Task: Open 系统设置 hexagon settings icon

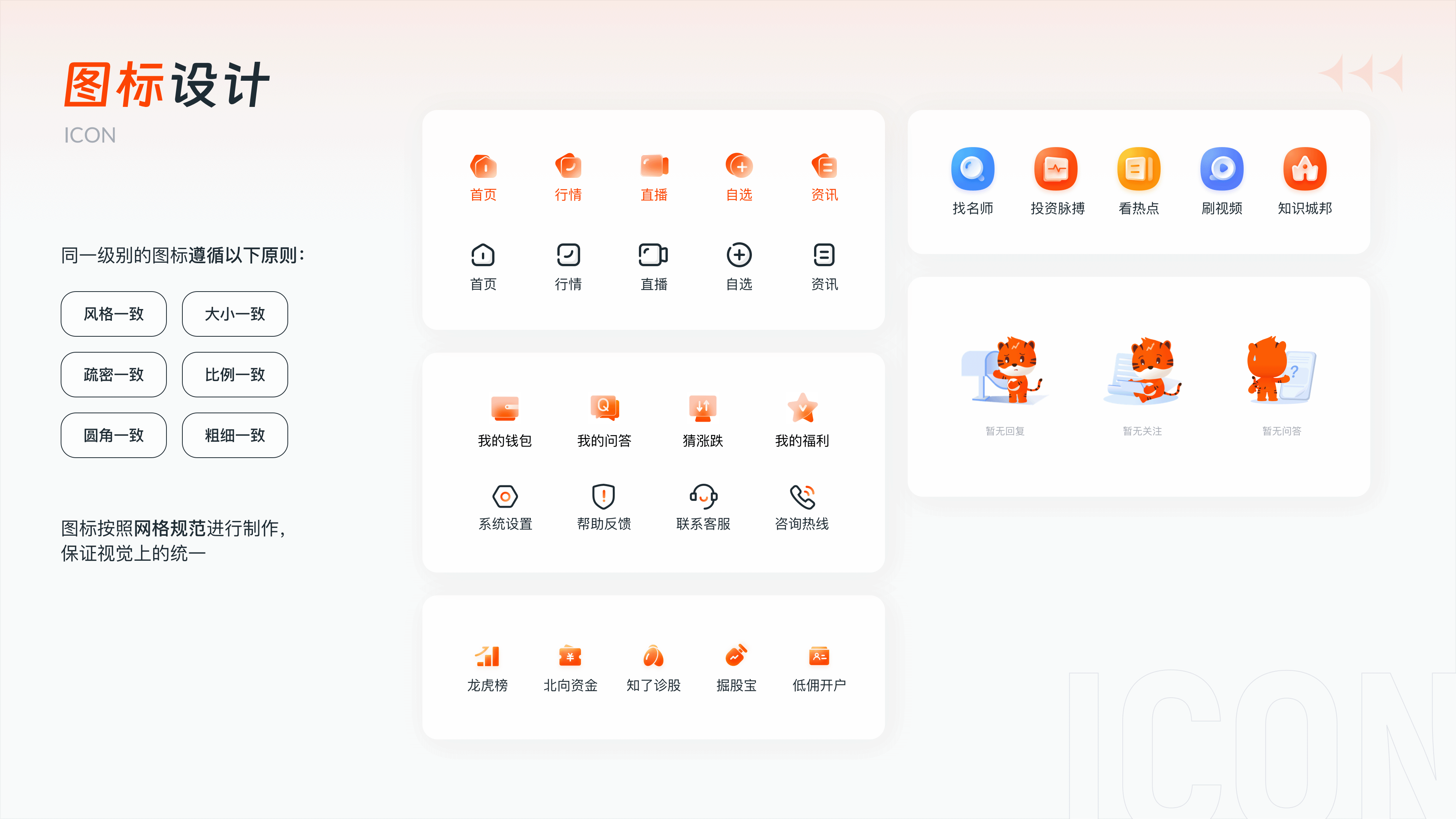Action: tap(505, 497)
